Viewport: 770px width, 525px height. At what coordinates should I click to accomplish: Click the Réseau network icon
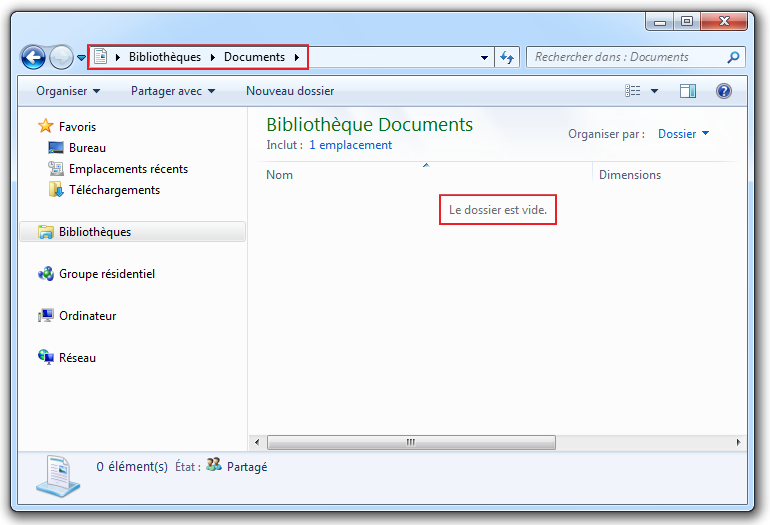(x=46, y=357)
